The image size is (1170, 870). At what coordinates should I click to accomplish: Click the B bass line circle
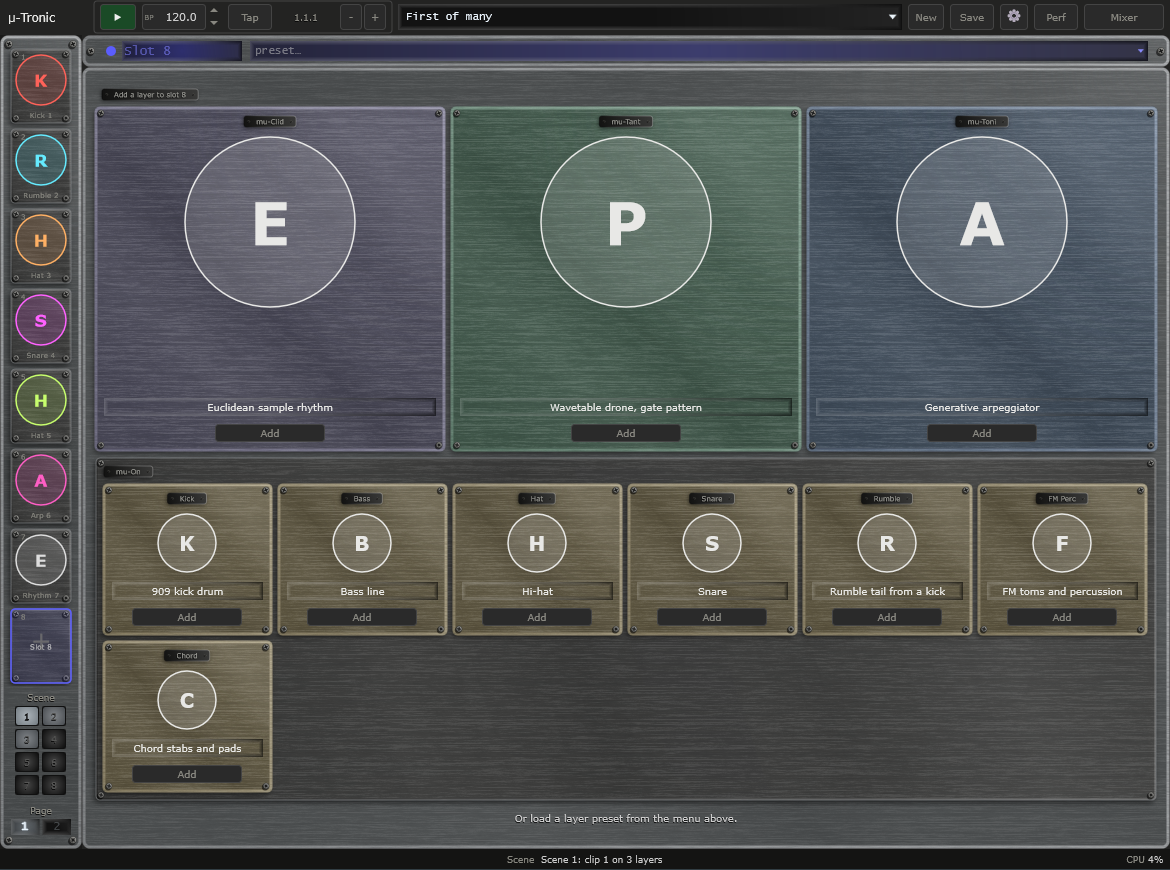point(362,543)
